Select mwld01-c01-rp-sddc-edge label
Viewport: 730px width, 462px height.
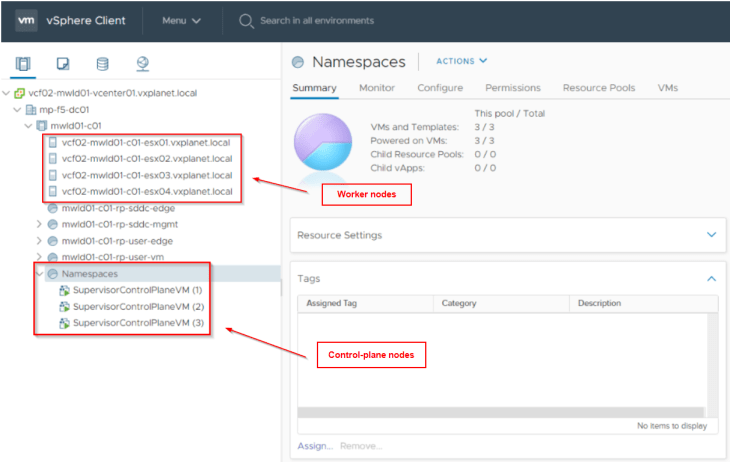118,208
